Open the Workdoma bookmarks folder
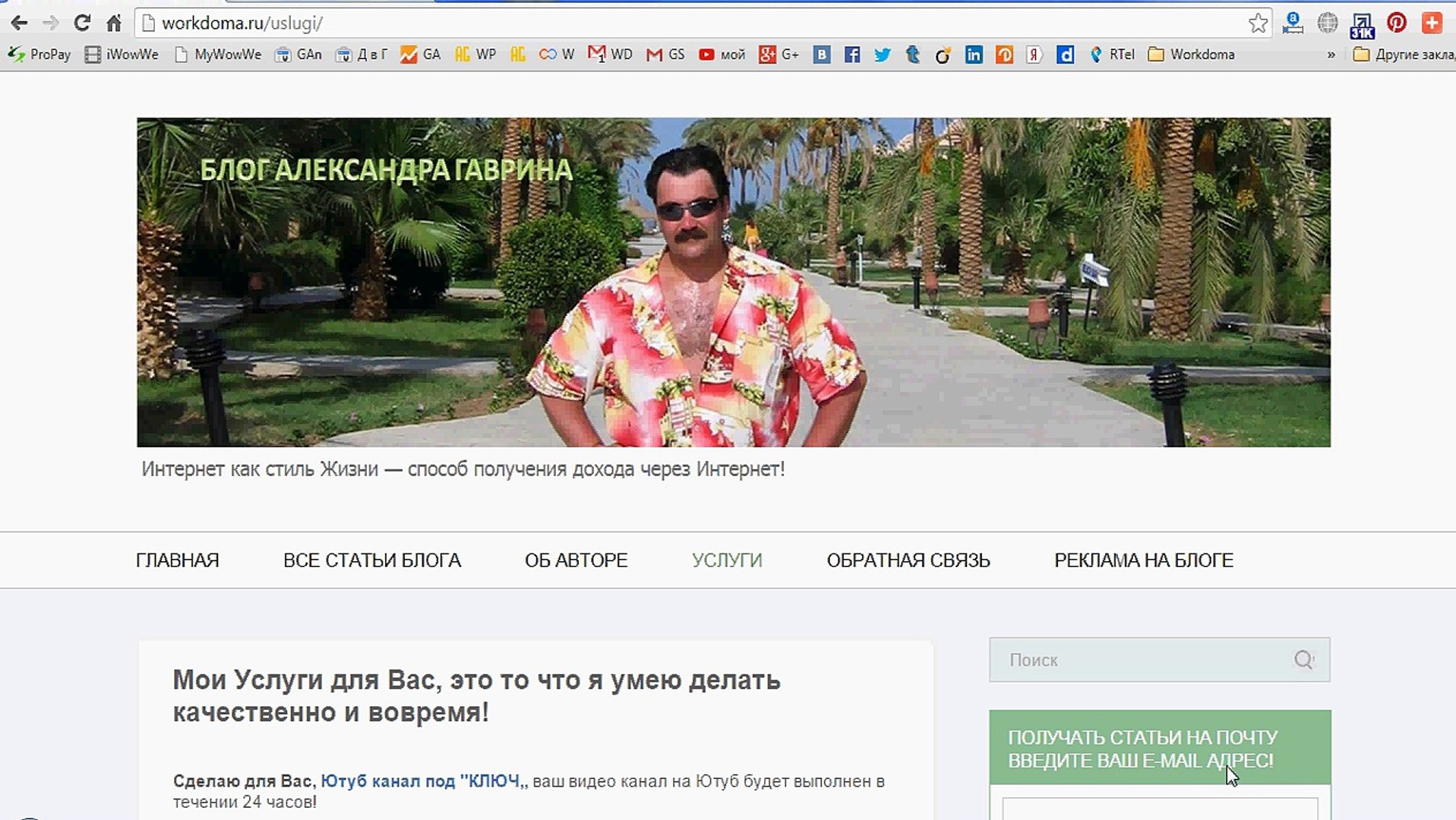 coord(1191,55)
